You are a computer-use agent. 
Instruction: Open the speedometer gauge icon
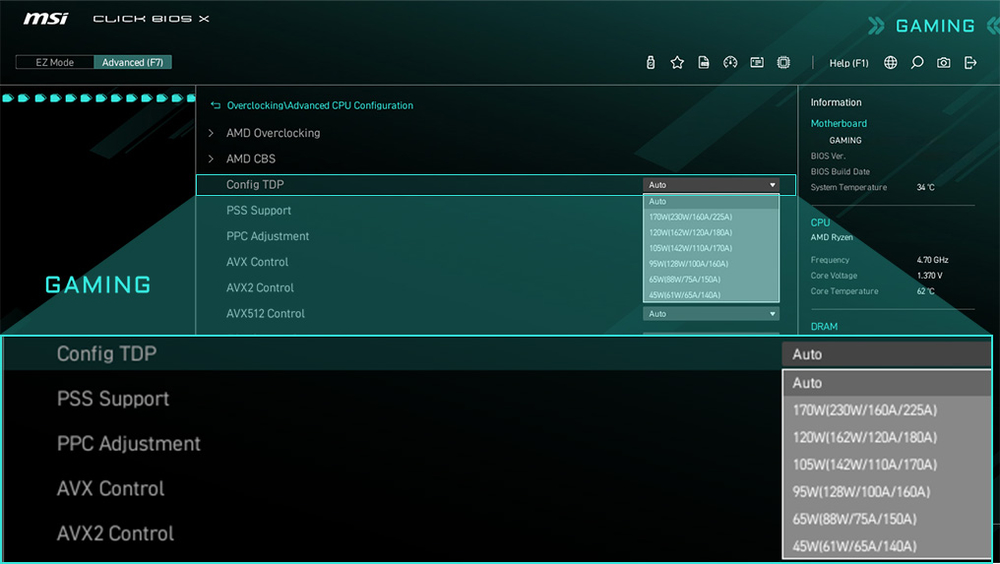[x=730, y=63]
